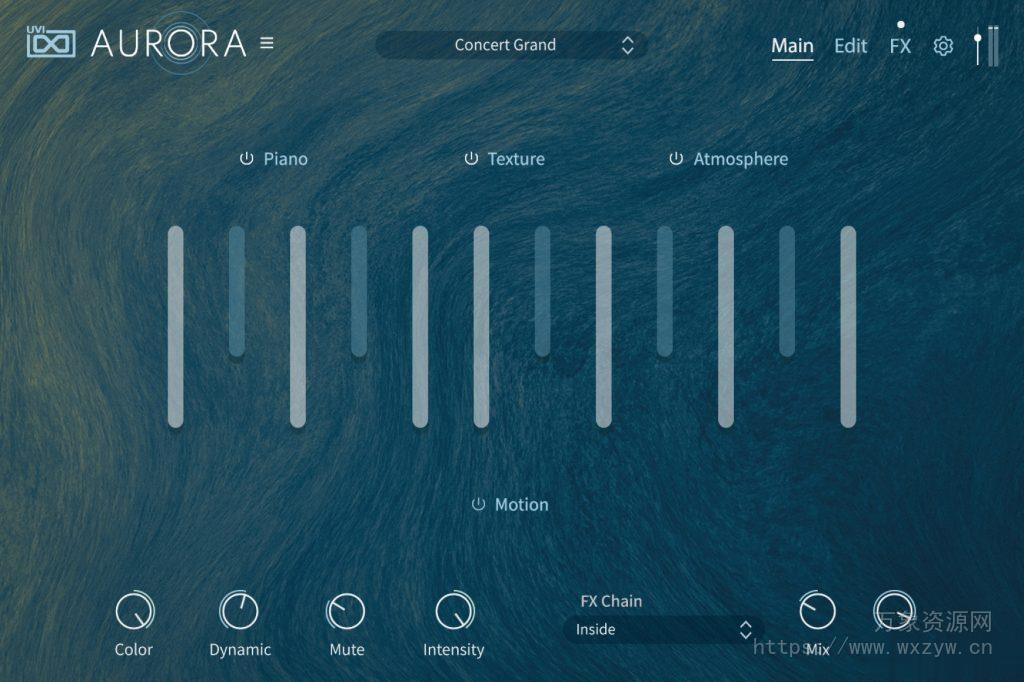
Task: Adjust the Color knob
Action: (x=134, y=612)
